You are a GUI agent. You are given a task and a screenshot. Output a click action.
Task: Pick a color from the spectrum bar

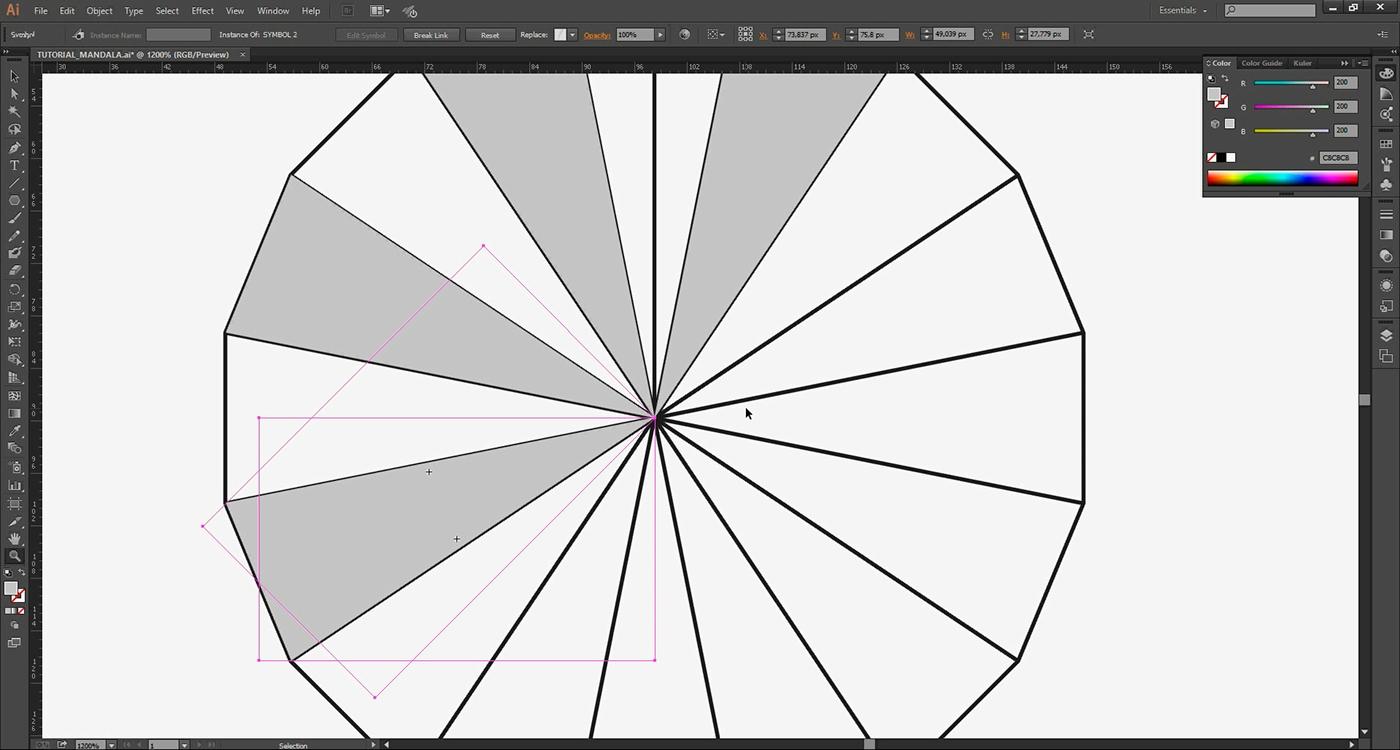click(x=1283, y=179)
